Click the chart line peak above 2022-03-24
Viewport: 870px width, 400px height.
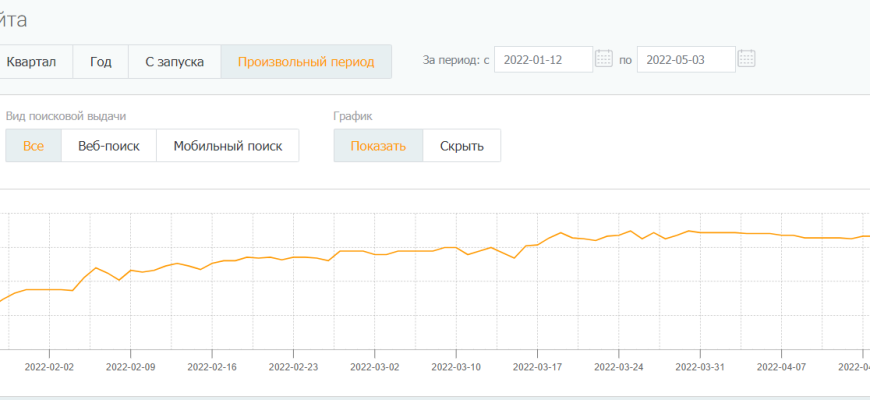coord(631,231)
